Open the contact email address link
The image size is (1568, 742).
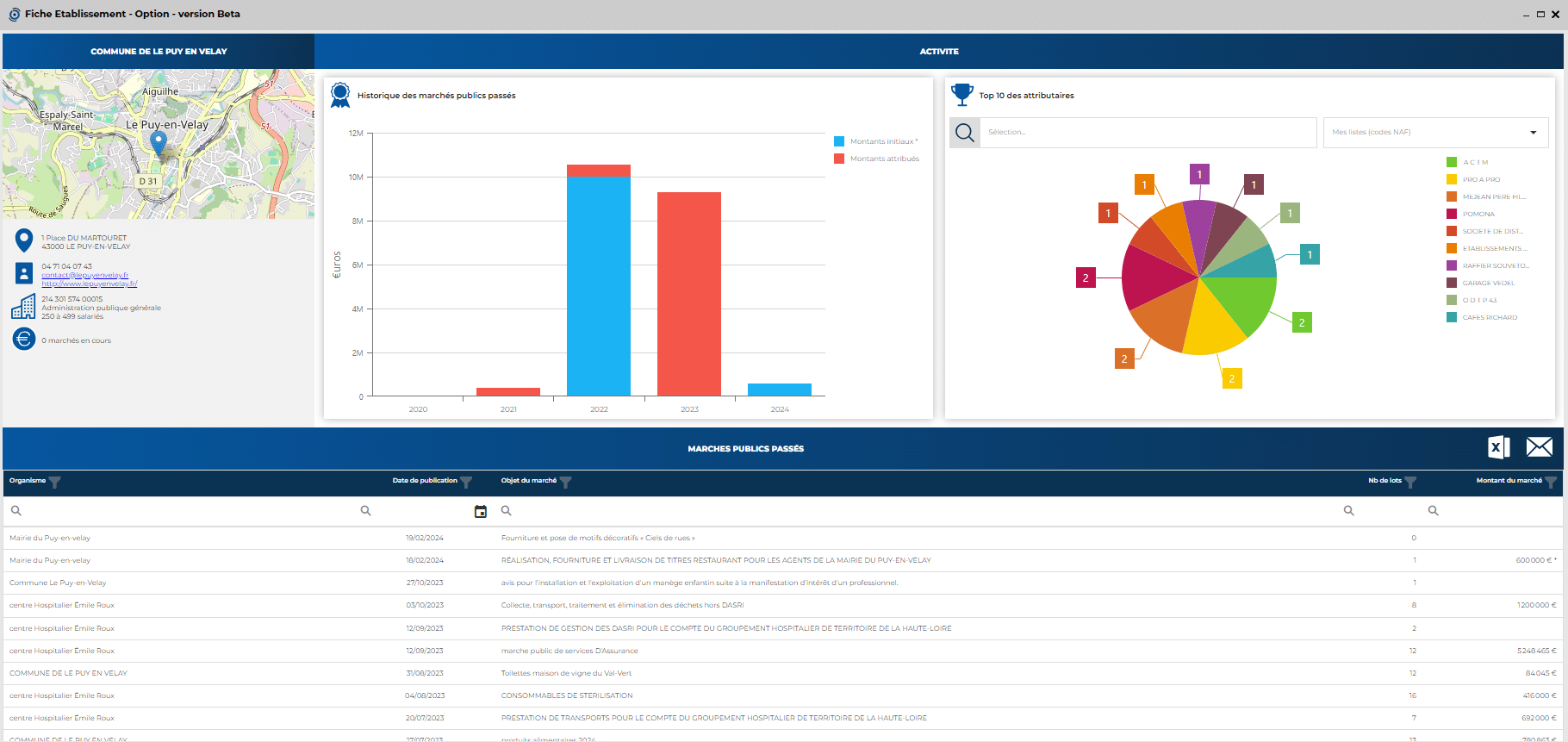85,275
